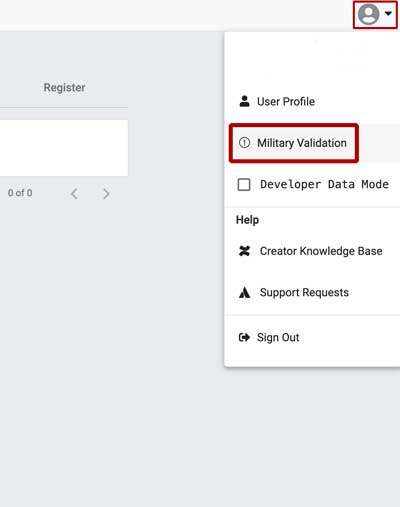Toggle Developer Data Mode via its label
Image resolution: width=400 pixels, height=507 pixels.
click(x=324, y=184)
